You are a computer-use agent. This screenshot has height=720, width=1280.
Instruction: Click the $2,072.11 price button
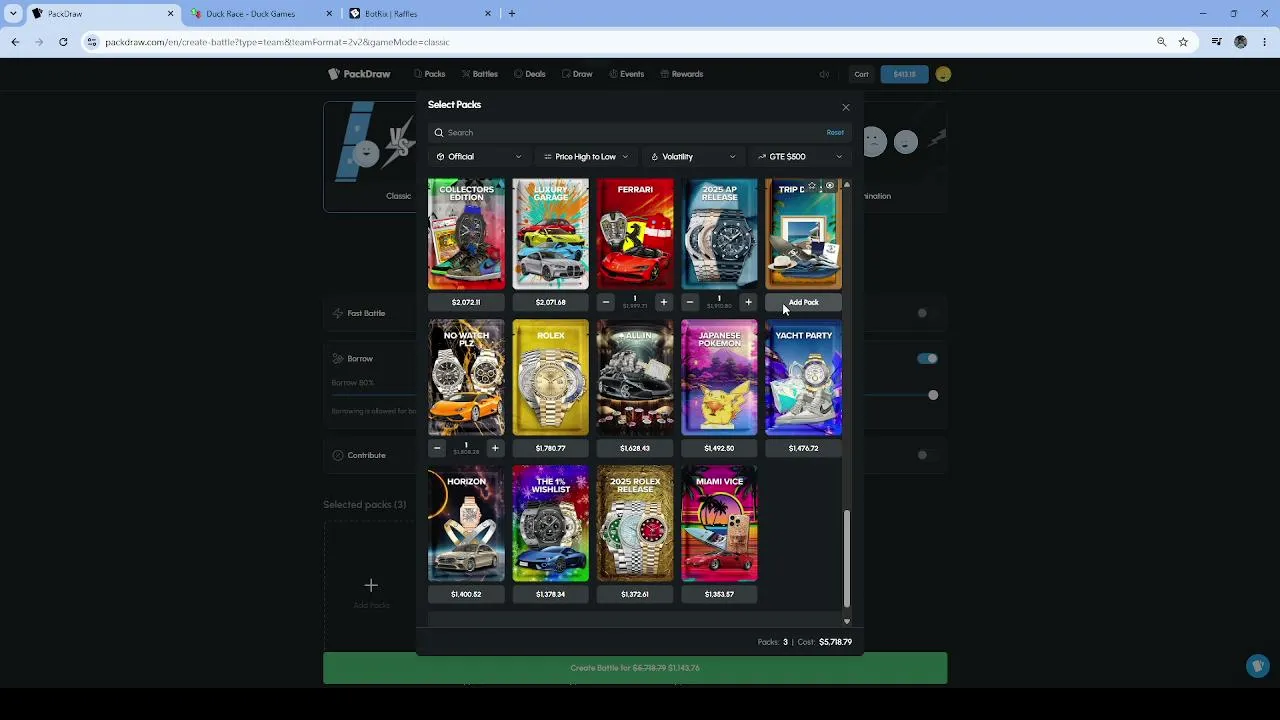[x=466, y=302]
